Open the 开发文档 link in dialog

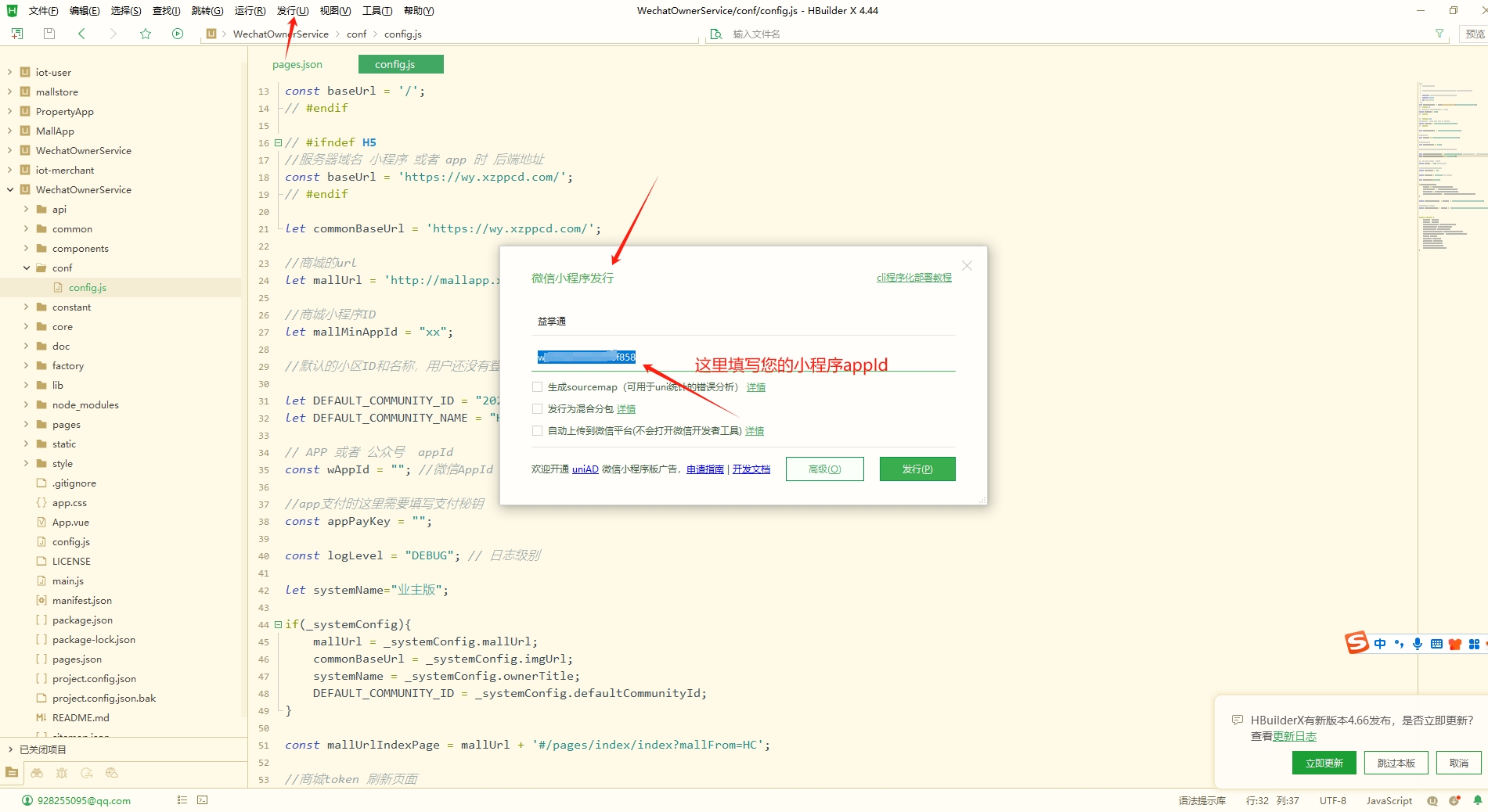(x=751, y=469)
